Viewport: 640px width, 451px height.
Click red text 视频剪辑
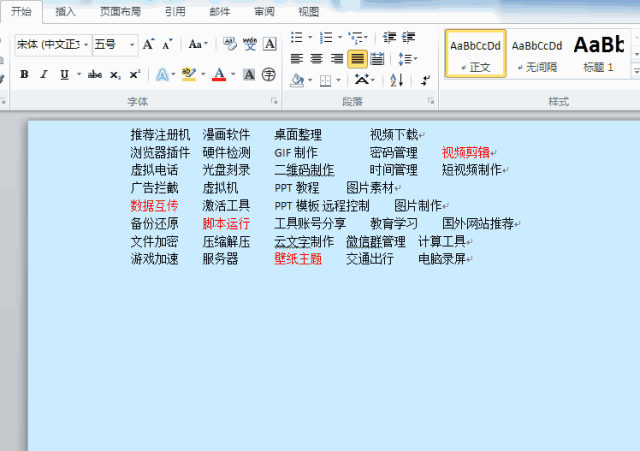tap(466, 153)
